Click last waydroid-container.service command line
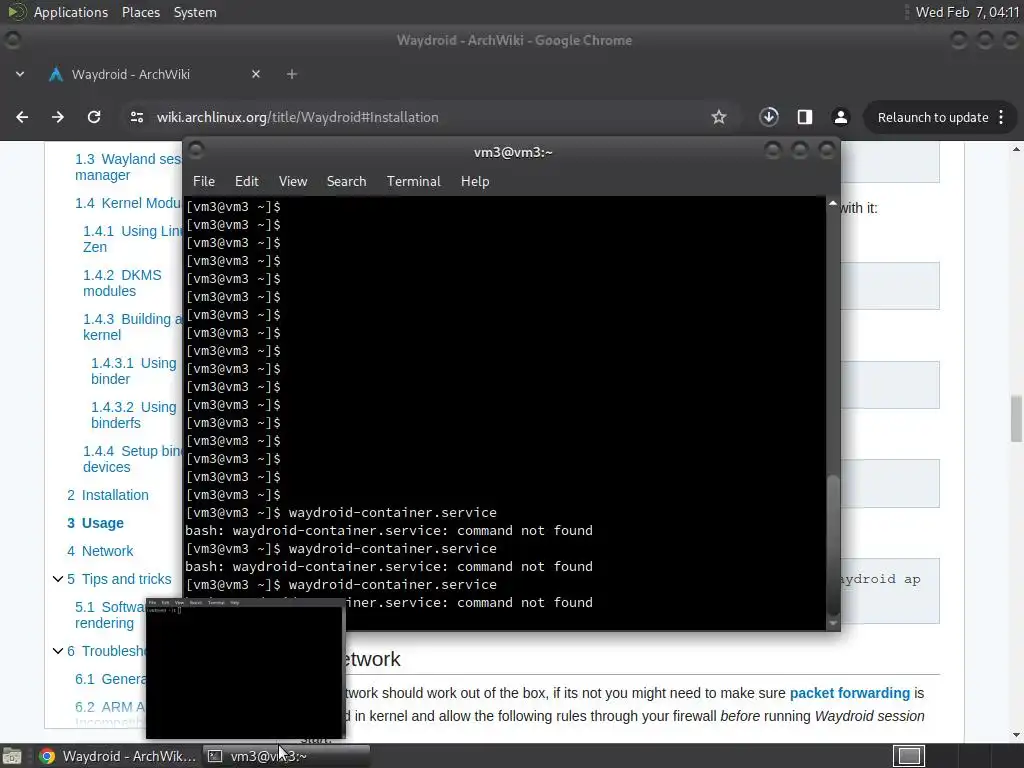 (x=342, y=584)
